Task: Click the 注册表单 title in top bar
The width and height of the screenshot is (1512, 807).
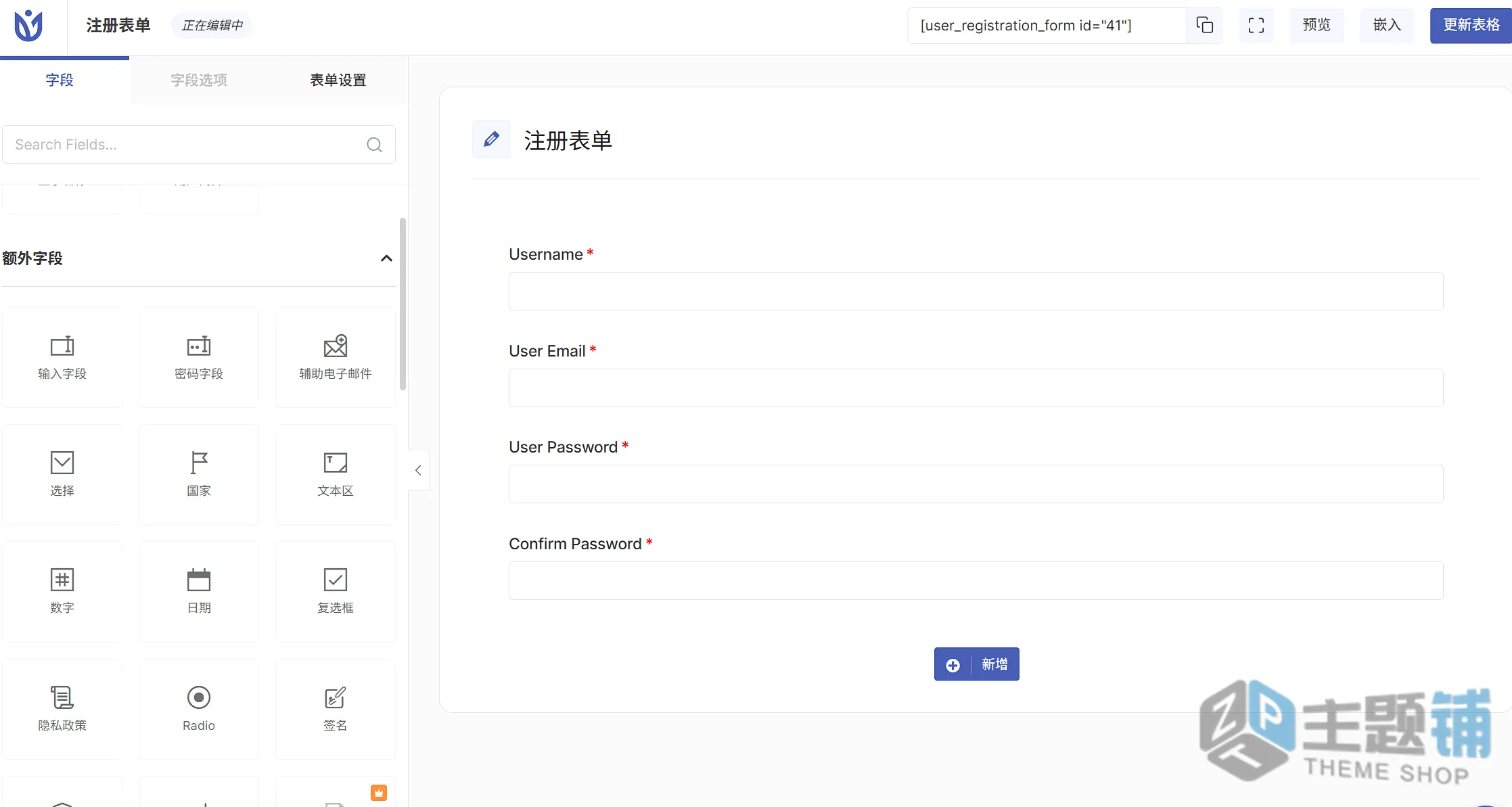Action: [x=118, y=26]
